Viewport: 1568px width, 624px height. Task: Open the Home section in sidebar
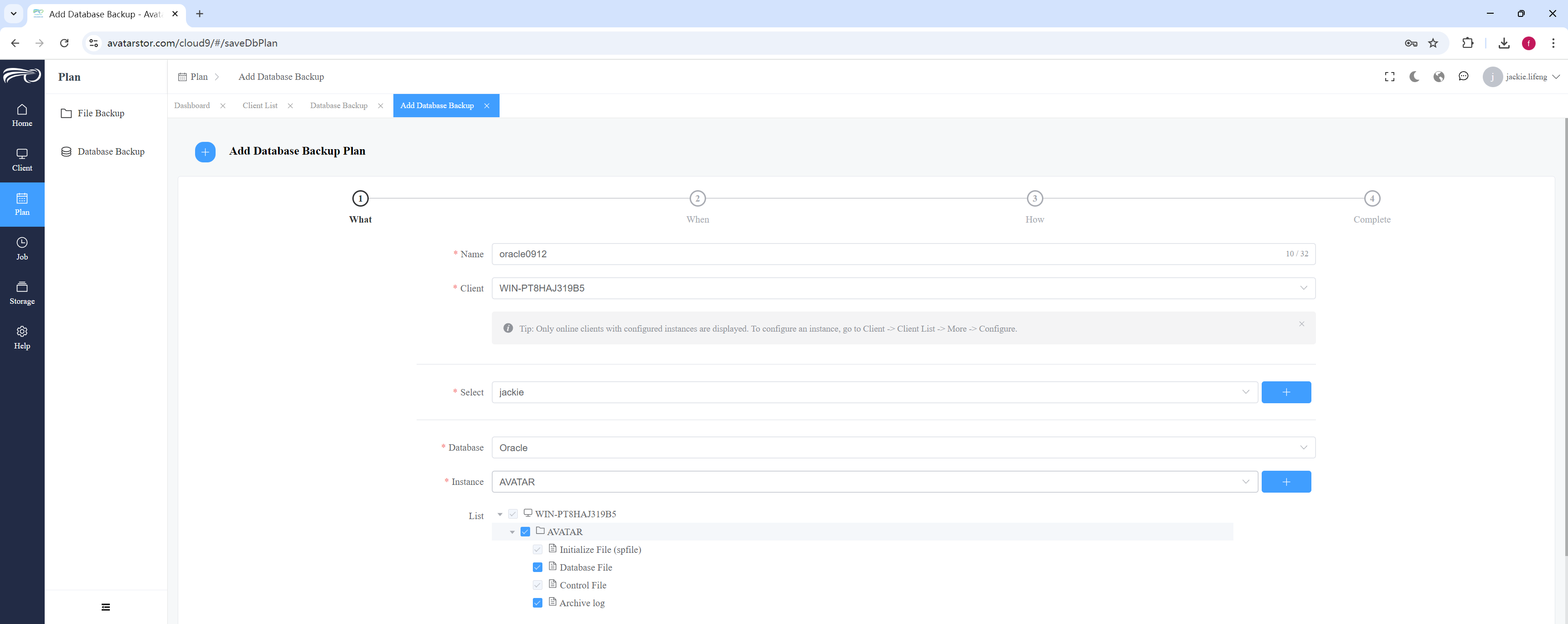pyautogui.click(x=22, y=115)
